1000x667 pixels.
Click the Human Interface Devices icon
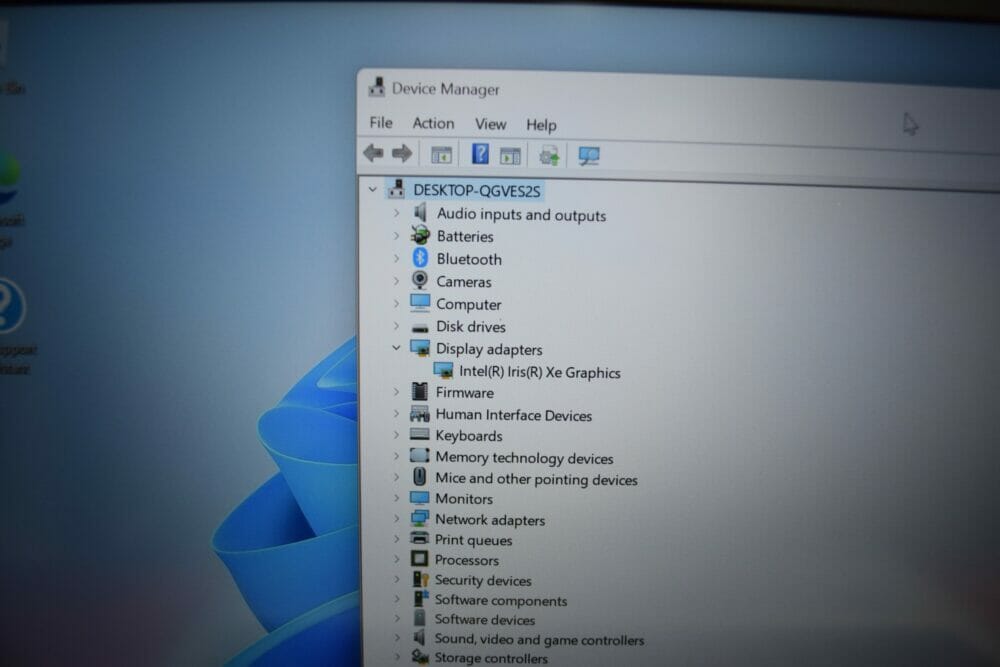[x=420, y=414]
